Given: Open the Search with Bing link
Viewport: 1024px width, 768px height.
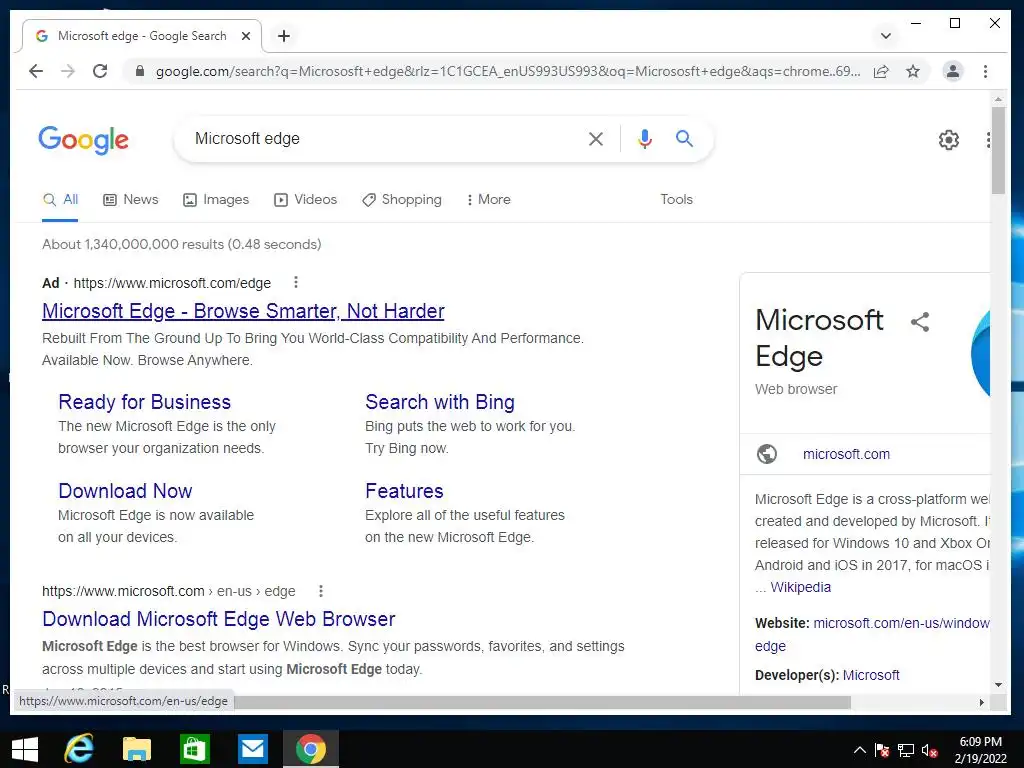Looking at the screenshot, I should click(x=440, y=402).
